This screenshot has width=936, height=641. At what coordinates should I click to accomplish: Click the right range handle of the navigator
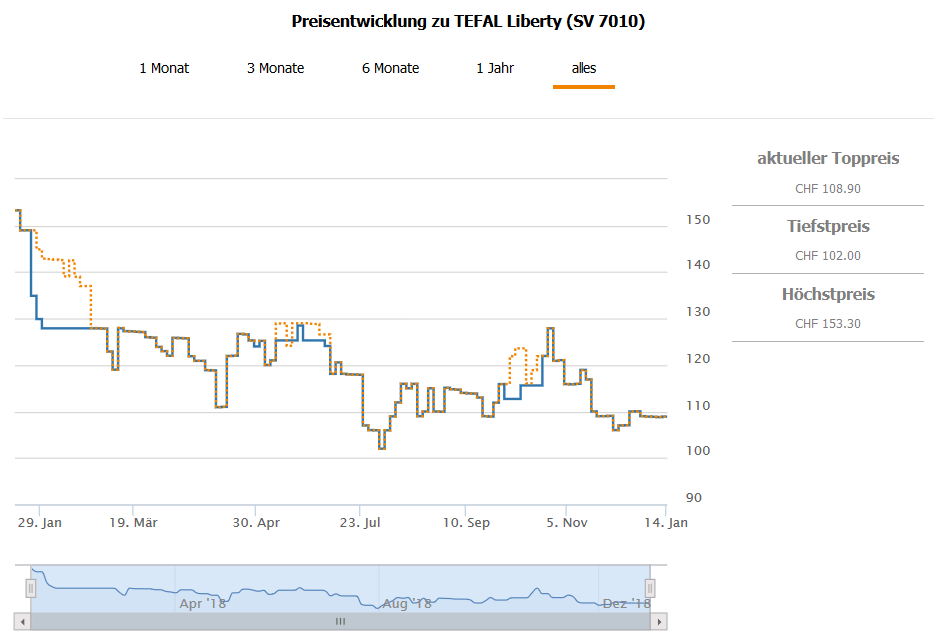pos(650,587)
